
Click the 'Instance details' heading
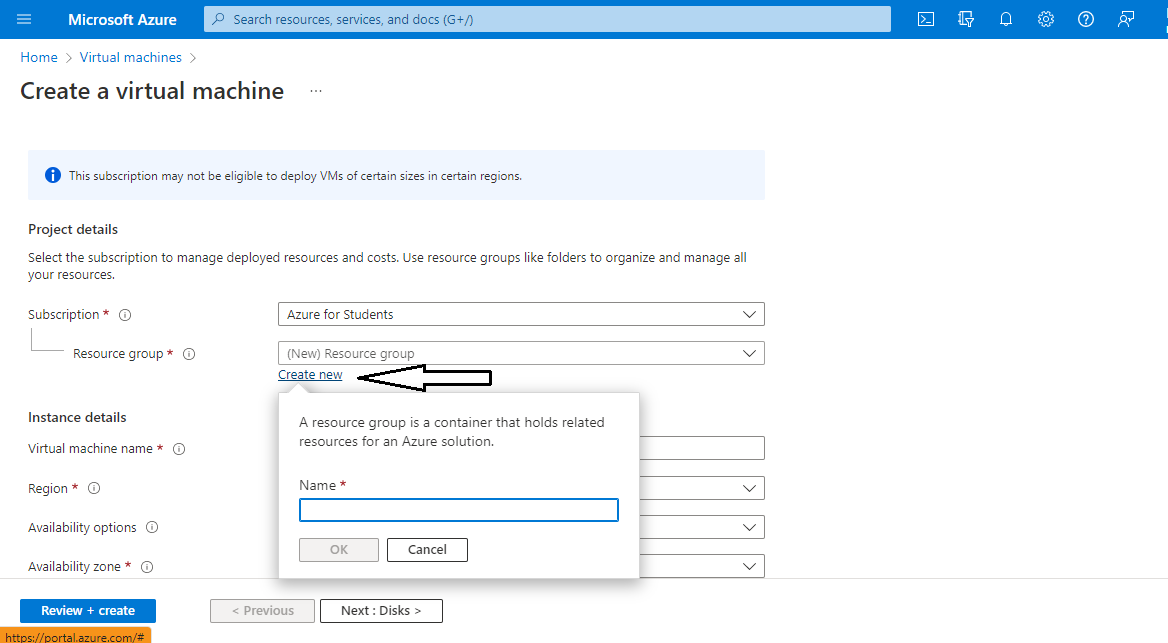[77, 417]
